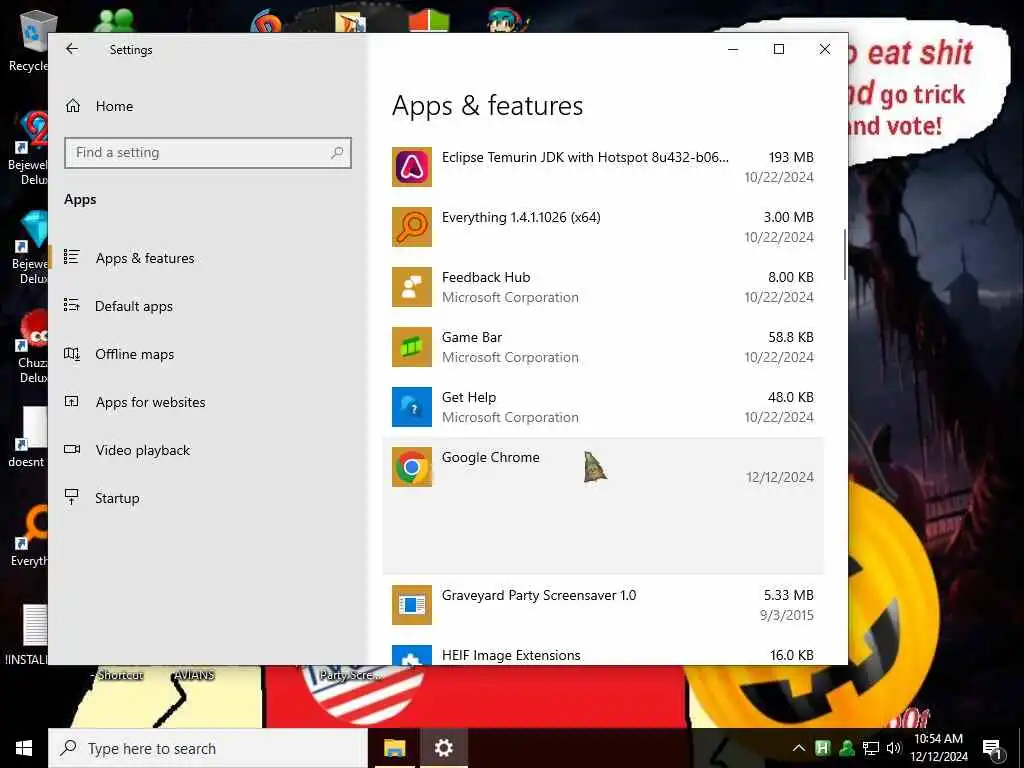Screen dimensions: 1024x768
Task: Select Apps & features in sidebar
Action: [145, 258]
